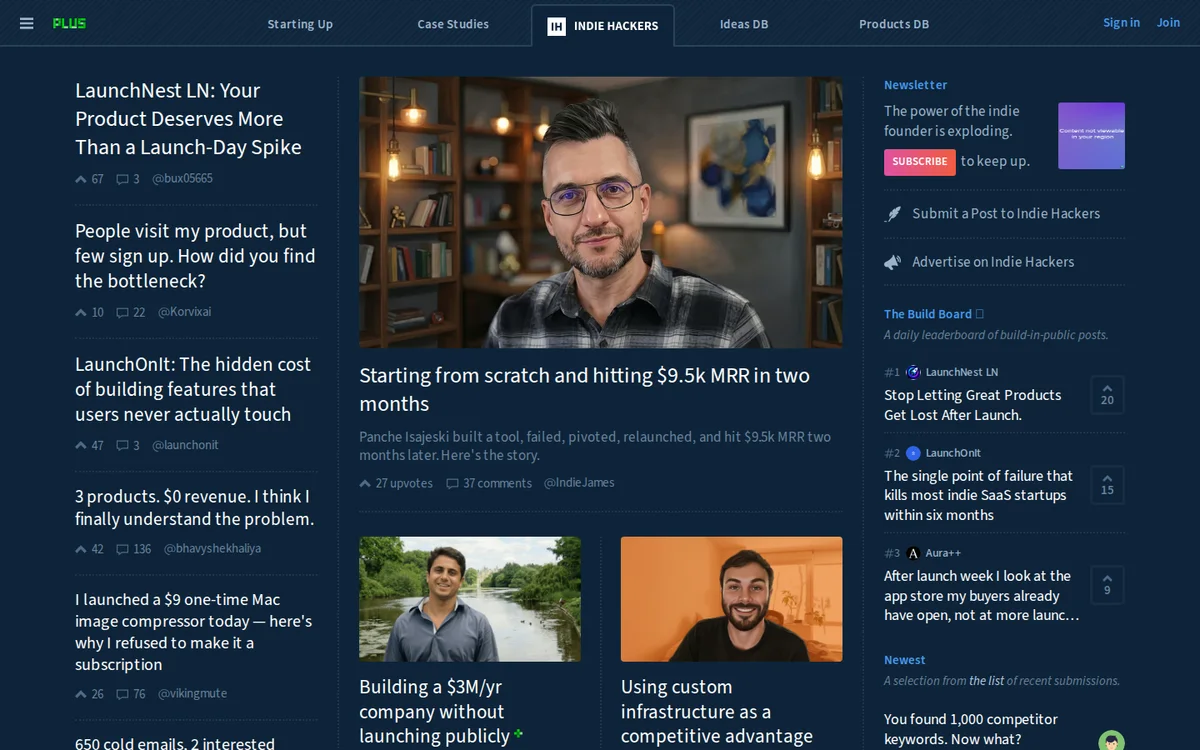Open comments on the LaunchNest LN post
This screenshot has height=750, width=1200.
coord(122,179)
